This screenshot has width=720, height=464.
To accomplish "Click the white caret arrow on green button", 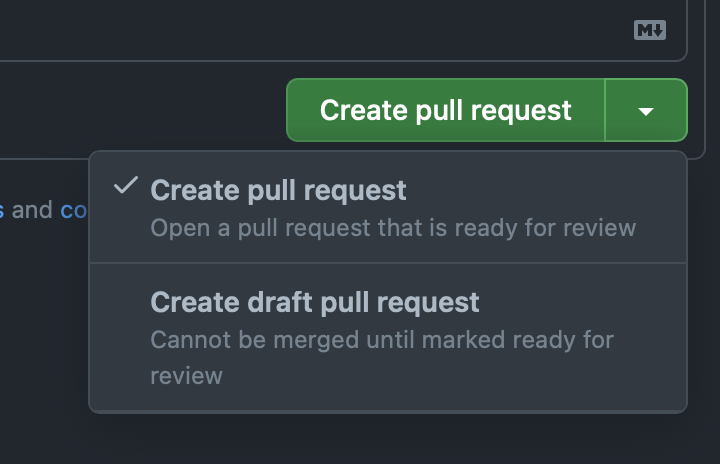I will 646,111.
